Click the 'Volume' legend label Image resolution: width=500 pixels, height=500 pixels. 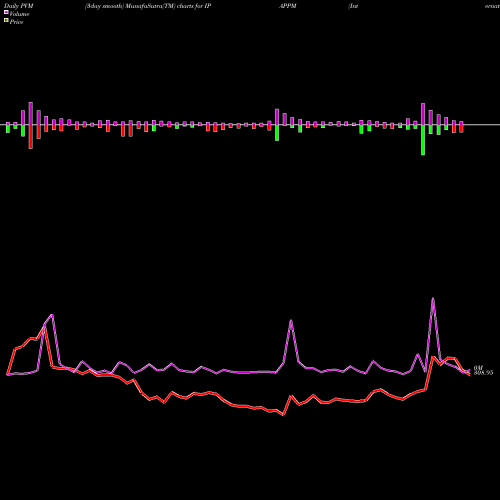click(x=19, y=14)
